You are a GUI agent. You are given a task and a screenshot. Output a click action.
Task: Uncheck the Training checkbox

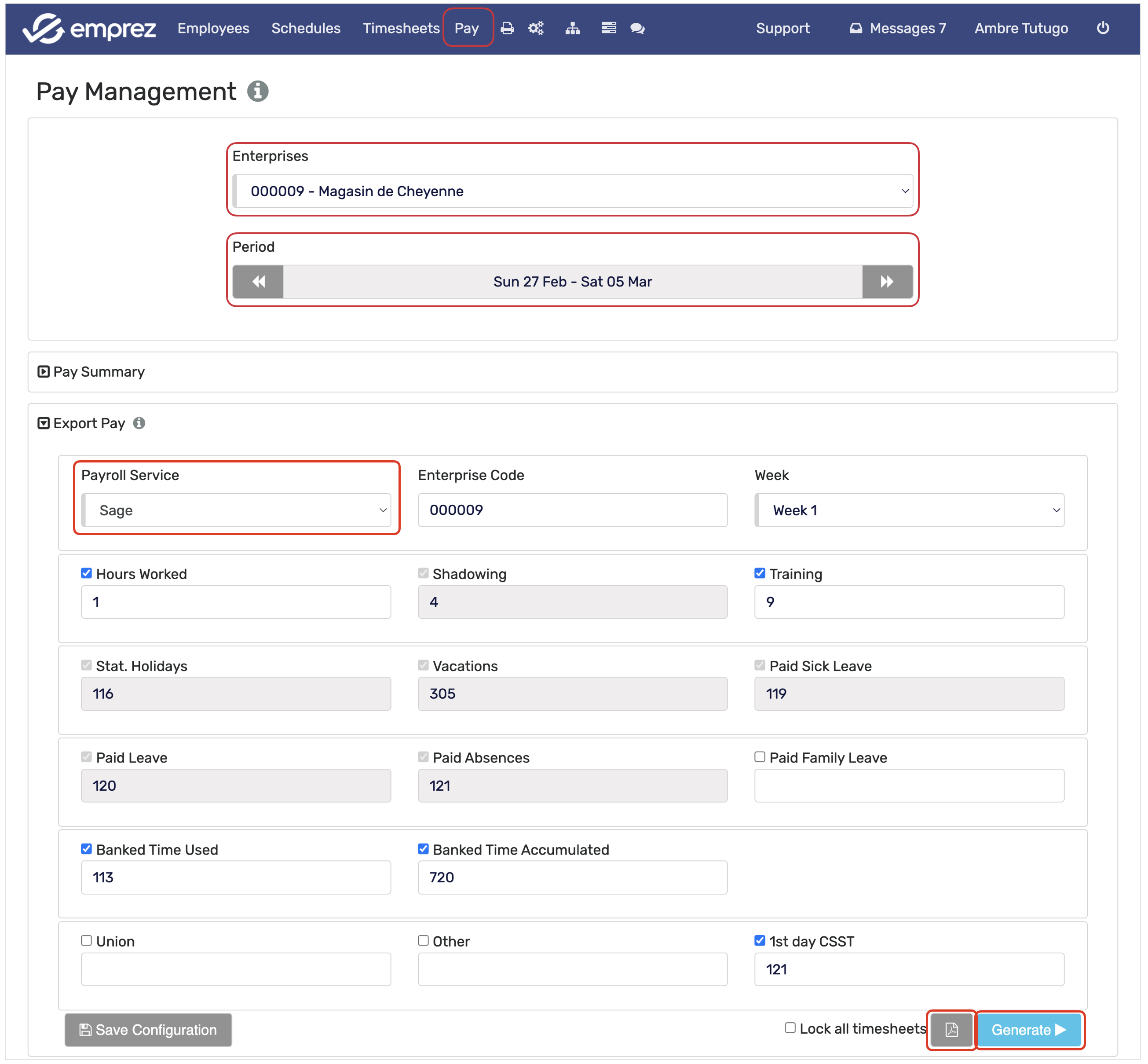(760, 573)
